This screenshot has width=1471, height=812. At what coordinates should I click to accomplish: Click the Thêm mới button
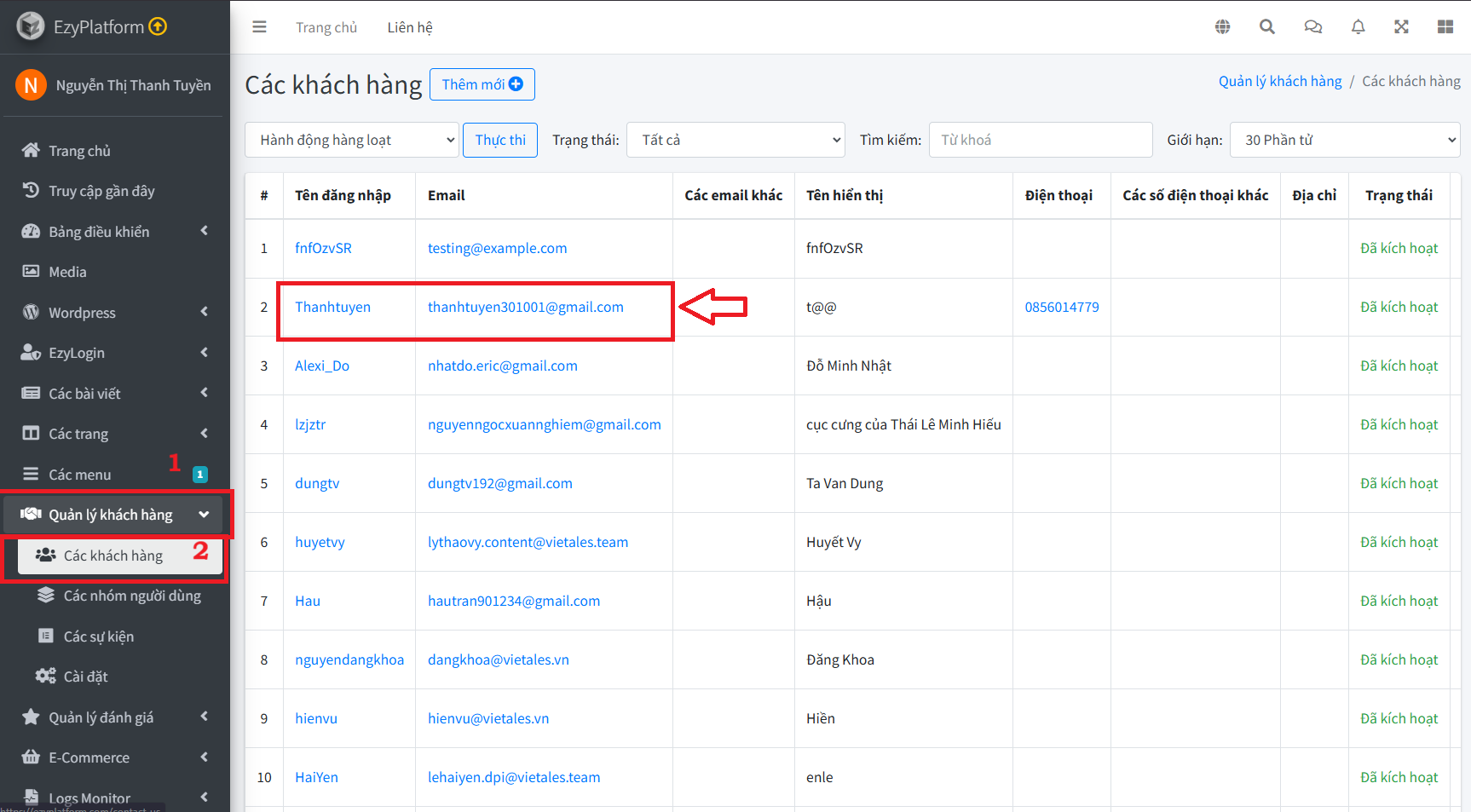tap(482, 84)
